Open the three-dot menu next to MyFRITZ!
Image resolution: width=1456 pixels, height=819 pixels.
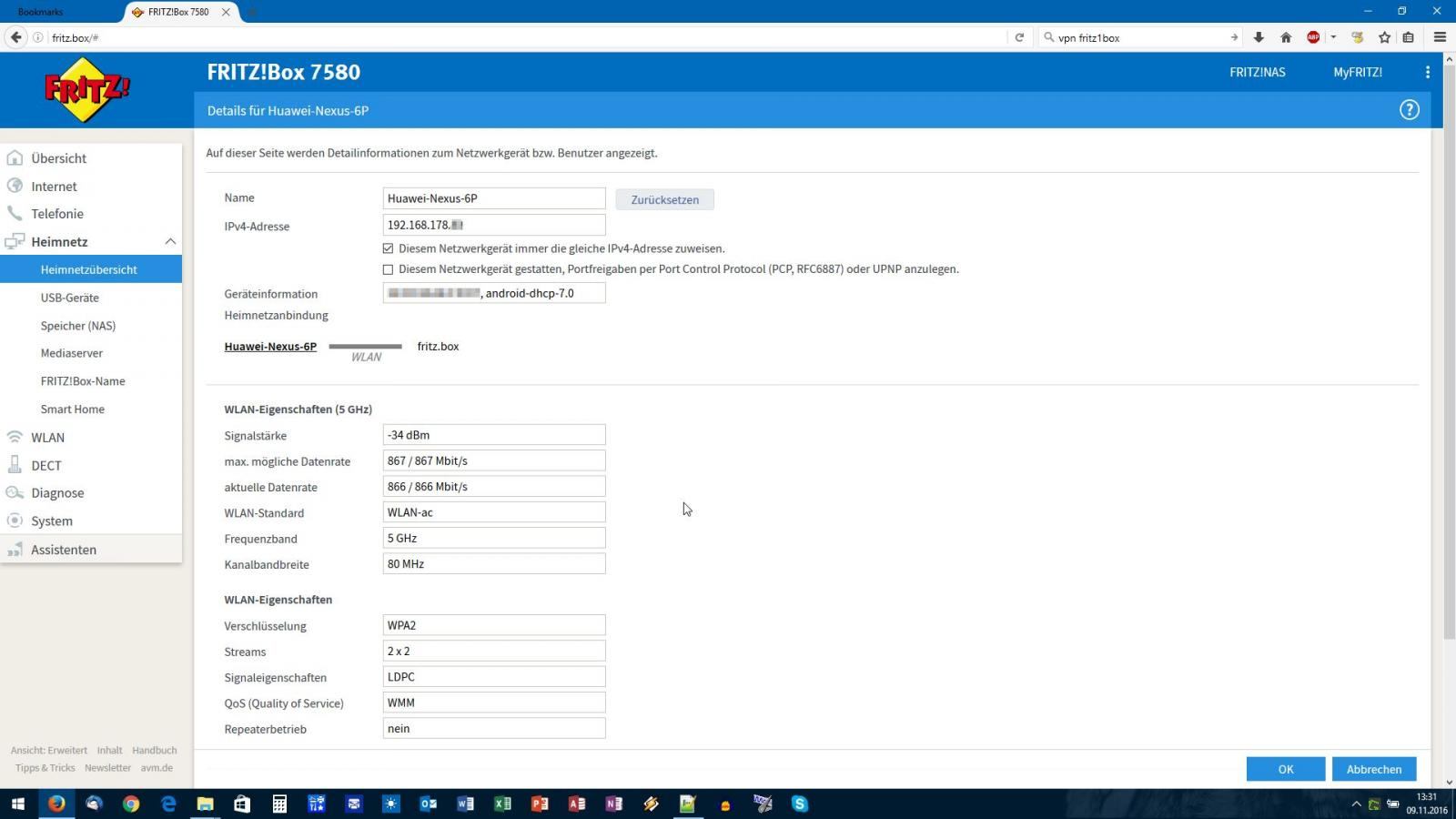pyautogui.click(x=1427, y=72)
